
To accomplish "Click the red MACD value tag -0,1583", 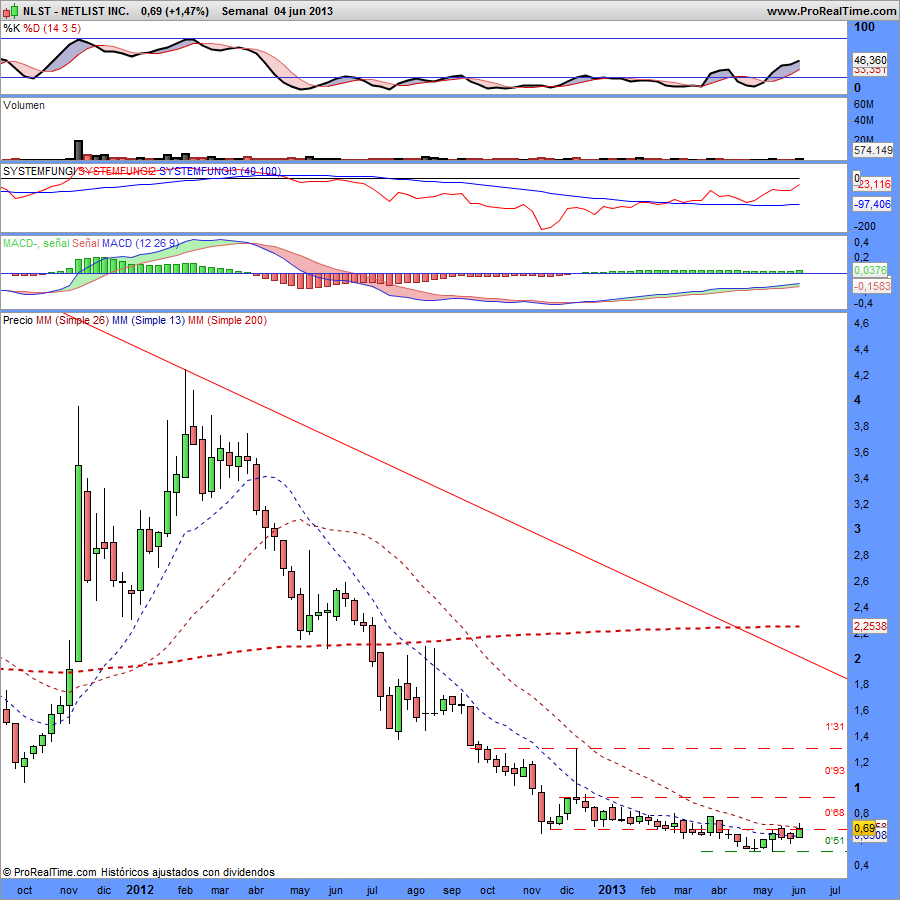I will (872, 286).
